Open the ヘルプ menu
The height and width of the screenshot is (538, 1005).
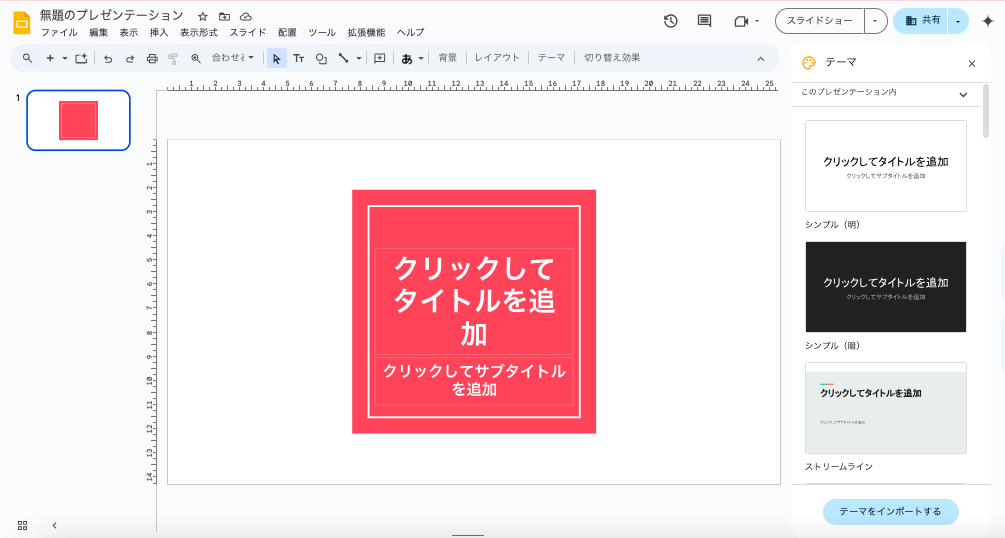pos(410,33)
